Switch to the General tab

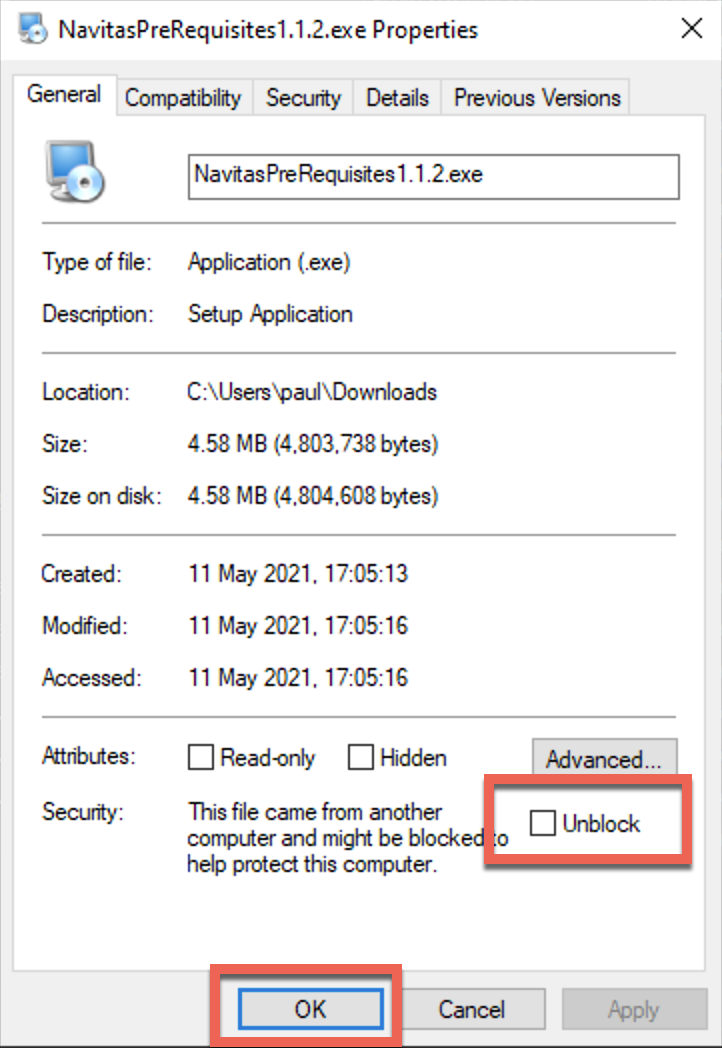[64, 94]
